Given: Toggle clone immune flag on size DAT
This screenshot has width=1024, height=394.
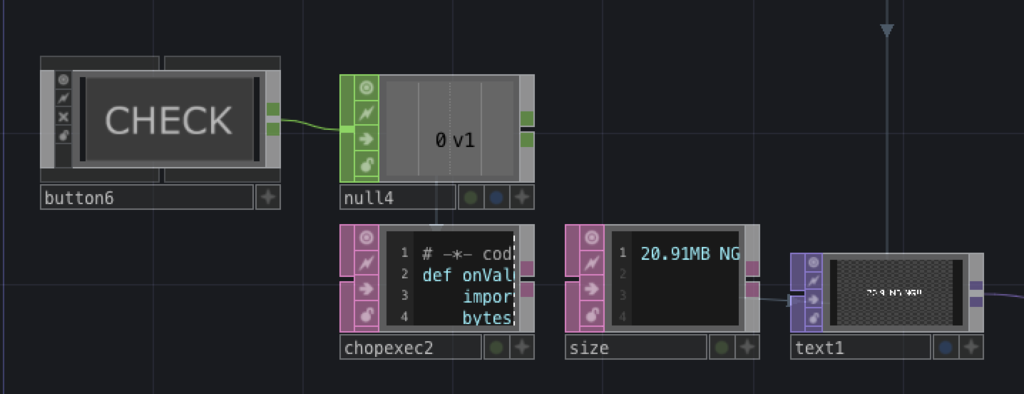Looking at the screenshot, I should [592, 263].
